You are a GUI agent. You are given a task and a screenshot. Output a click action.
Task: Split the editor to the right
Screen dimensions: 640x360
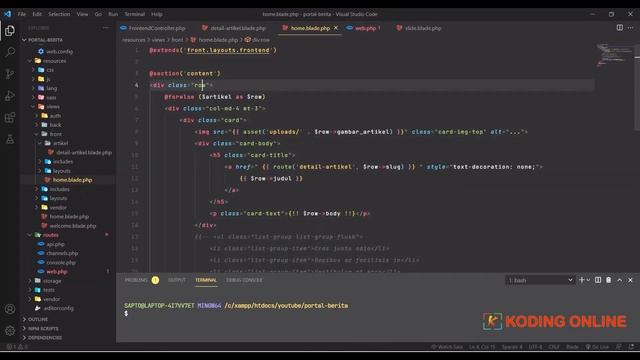(620, 28)
